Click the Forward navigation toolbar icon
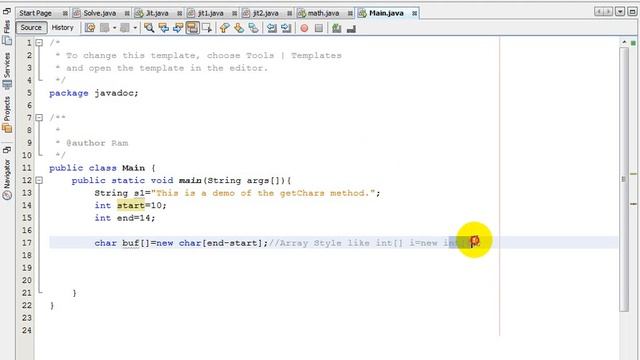This screenshot has height=360, width=640. point(125,28)
